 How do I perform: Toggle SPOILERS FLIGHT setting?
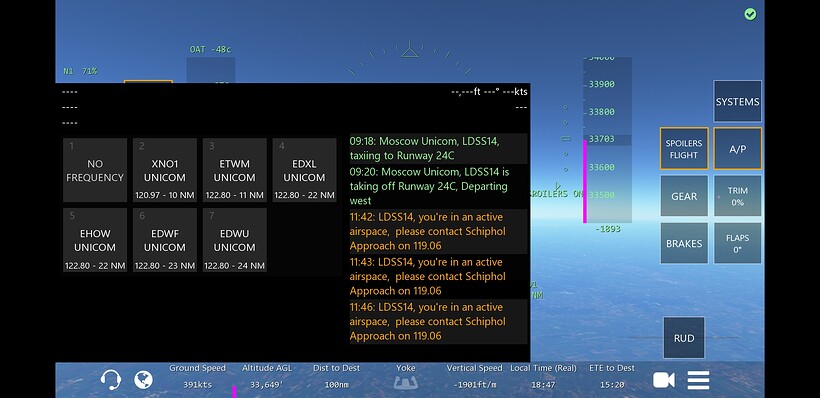(x=684, y=149)
